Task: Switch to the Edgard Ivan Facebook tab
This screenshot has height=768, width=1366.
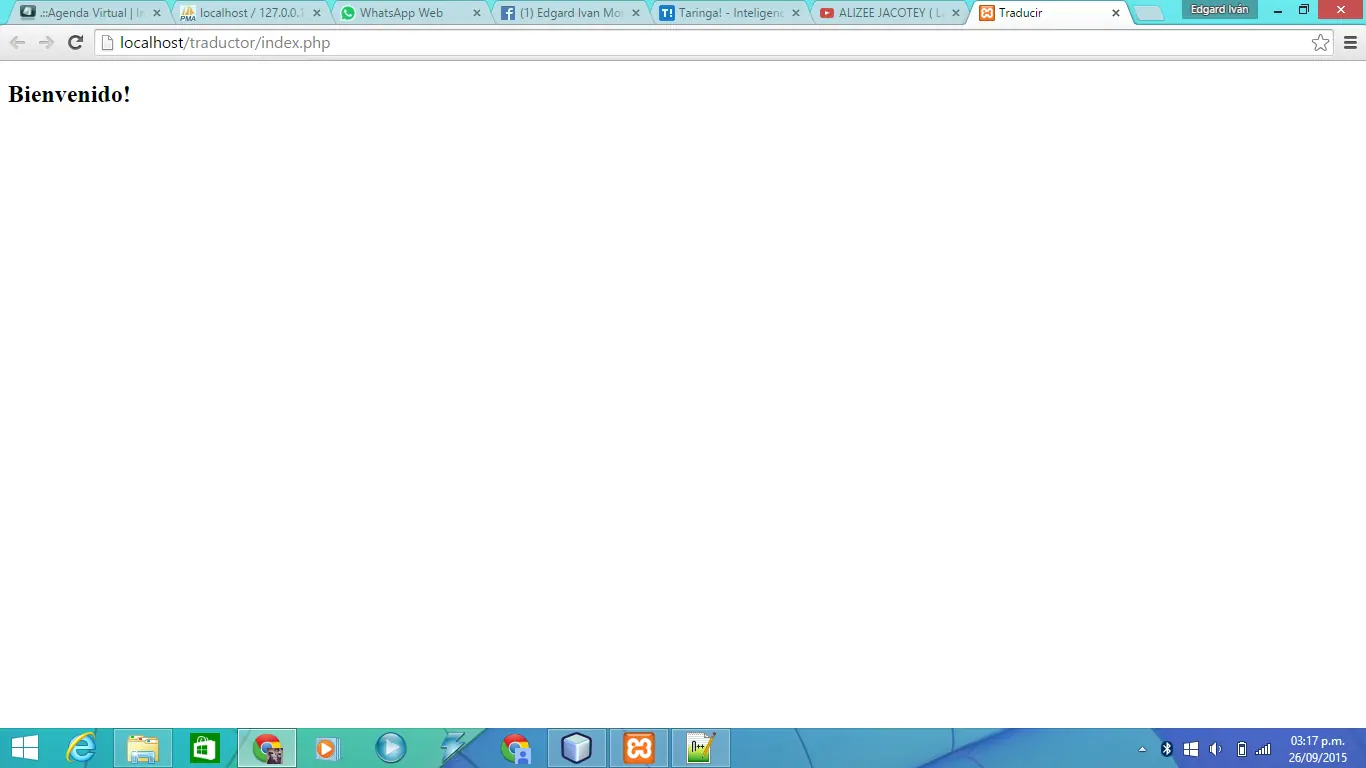Action: pyautogui.click(x=569, y=13)
